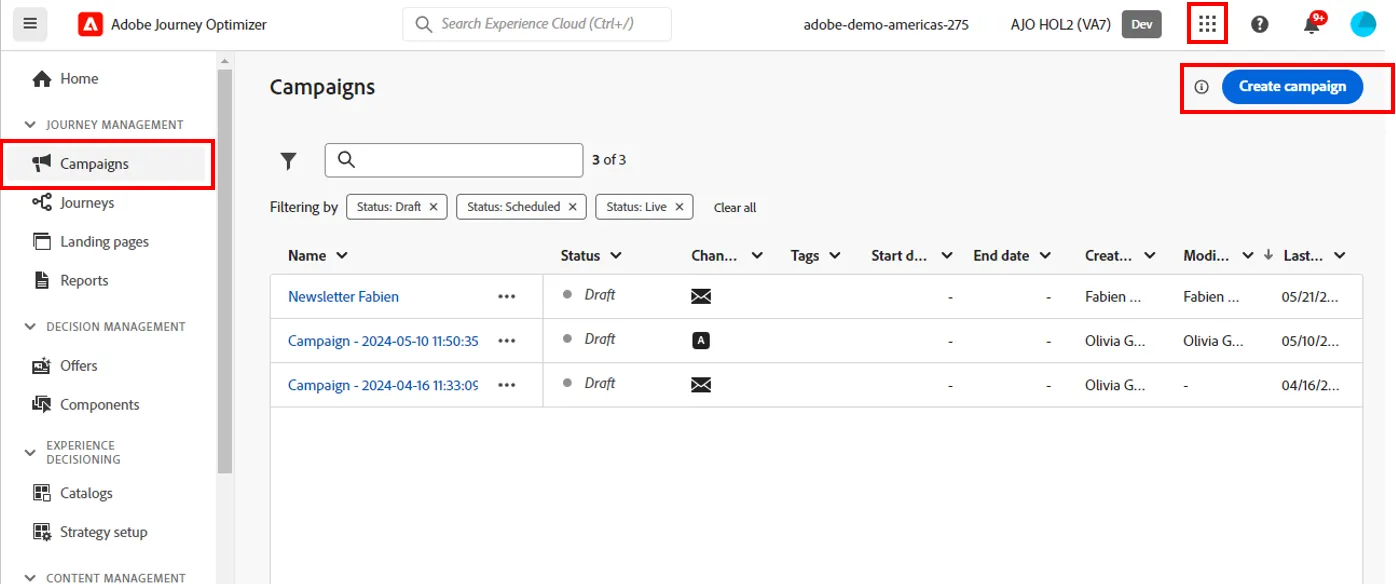Click the info icon beside Create campaign

tap(1202, 87)
